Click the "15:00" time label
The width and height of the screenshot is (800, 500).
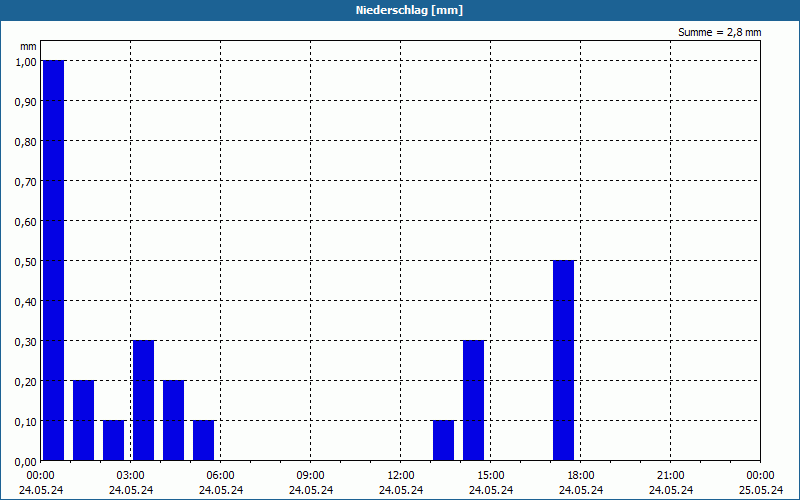[491, 476]
